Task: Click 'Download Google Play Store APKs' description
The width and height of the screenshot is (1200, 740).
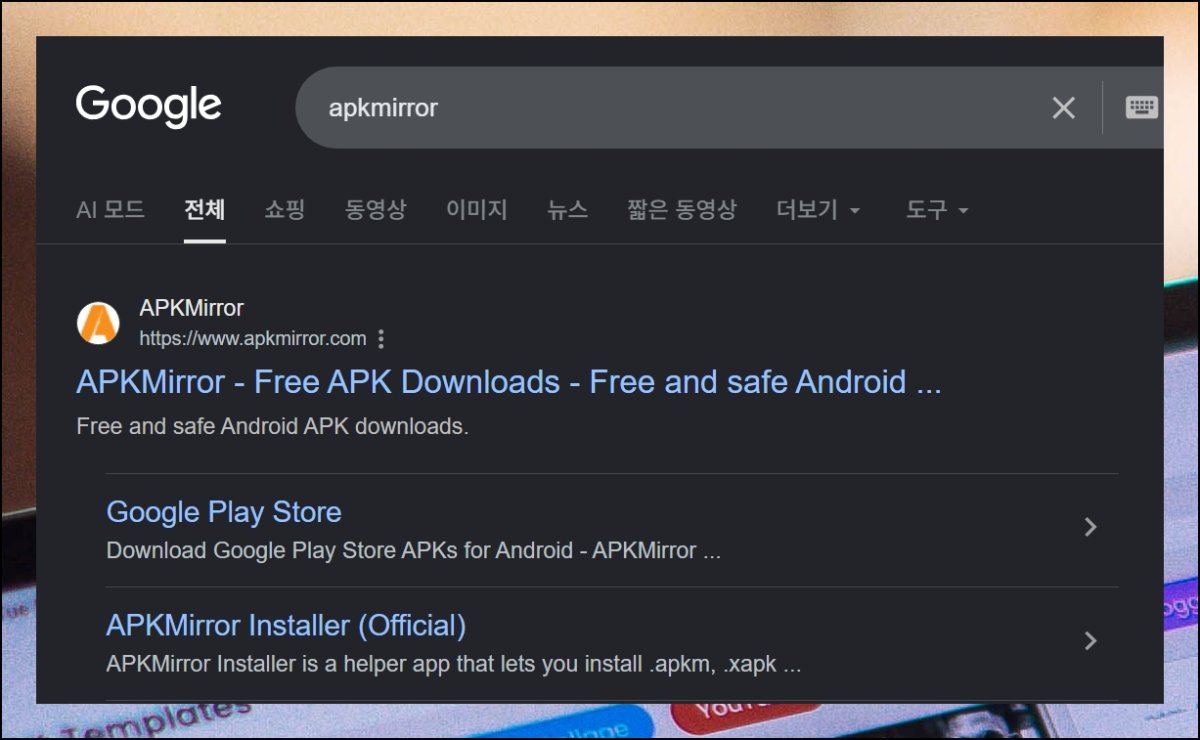Action: (x=413, y=551)
